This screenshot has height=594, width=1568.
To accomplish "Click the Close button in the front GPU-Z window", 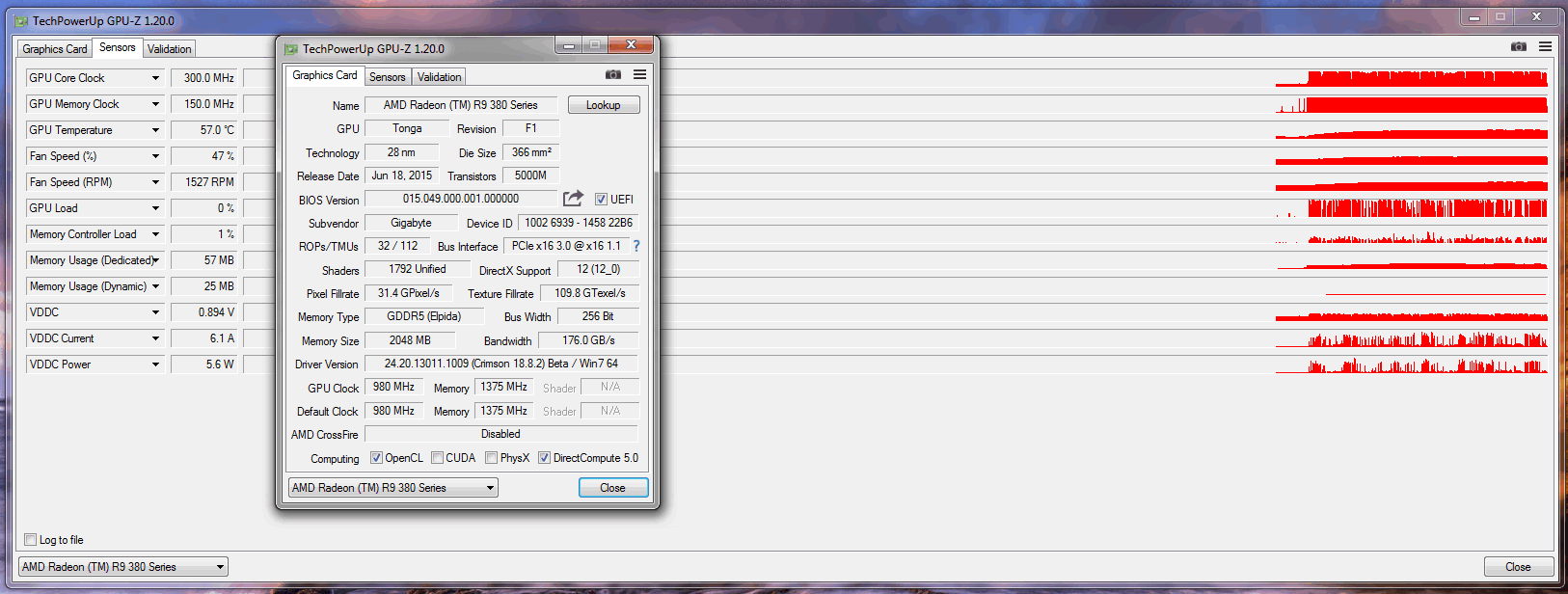I will point(613,488).
